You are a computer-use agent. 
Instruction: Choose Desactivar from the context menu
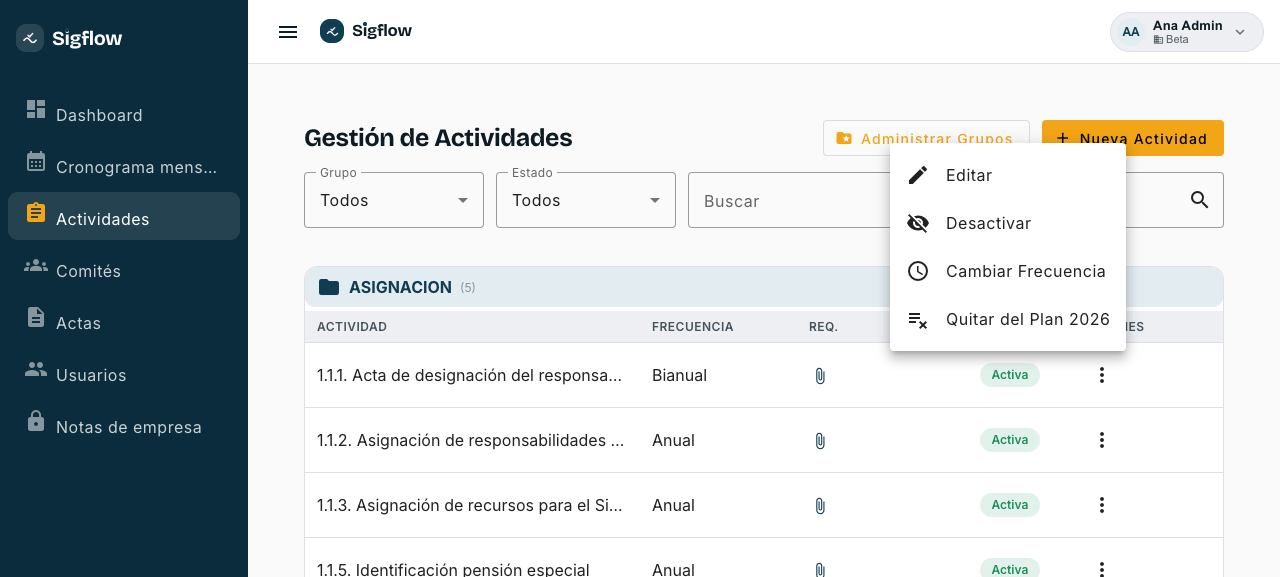(x=1008, y=223)
